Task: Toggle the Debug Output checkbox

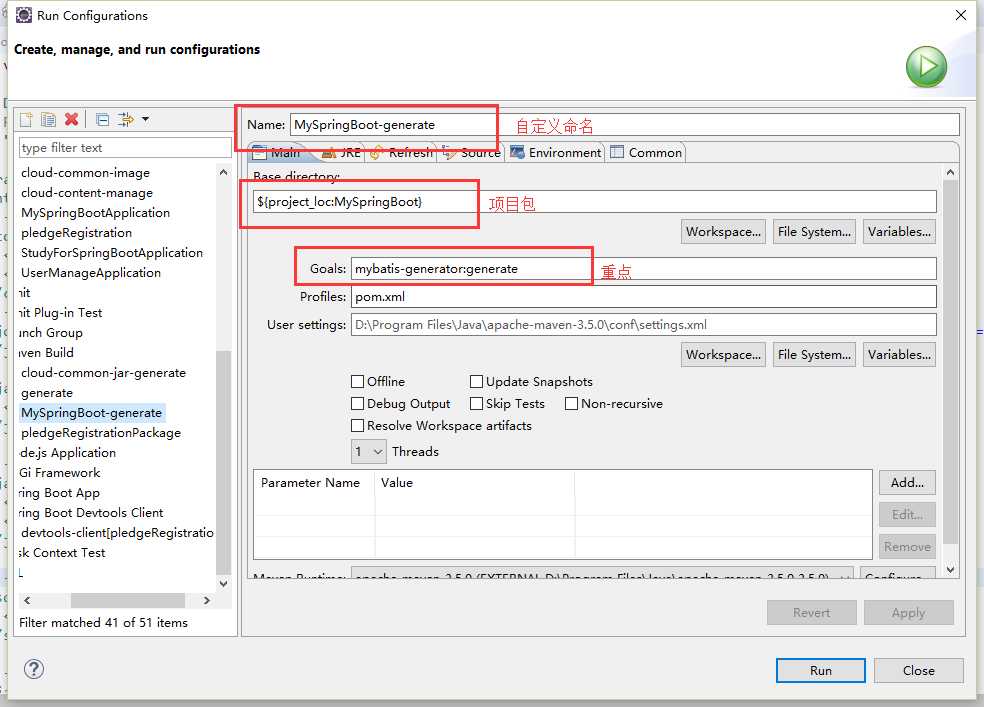Action: point(357,403)
